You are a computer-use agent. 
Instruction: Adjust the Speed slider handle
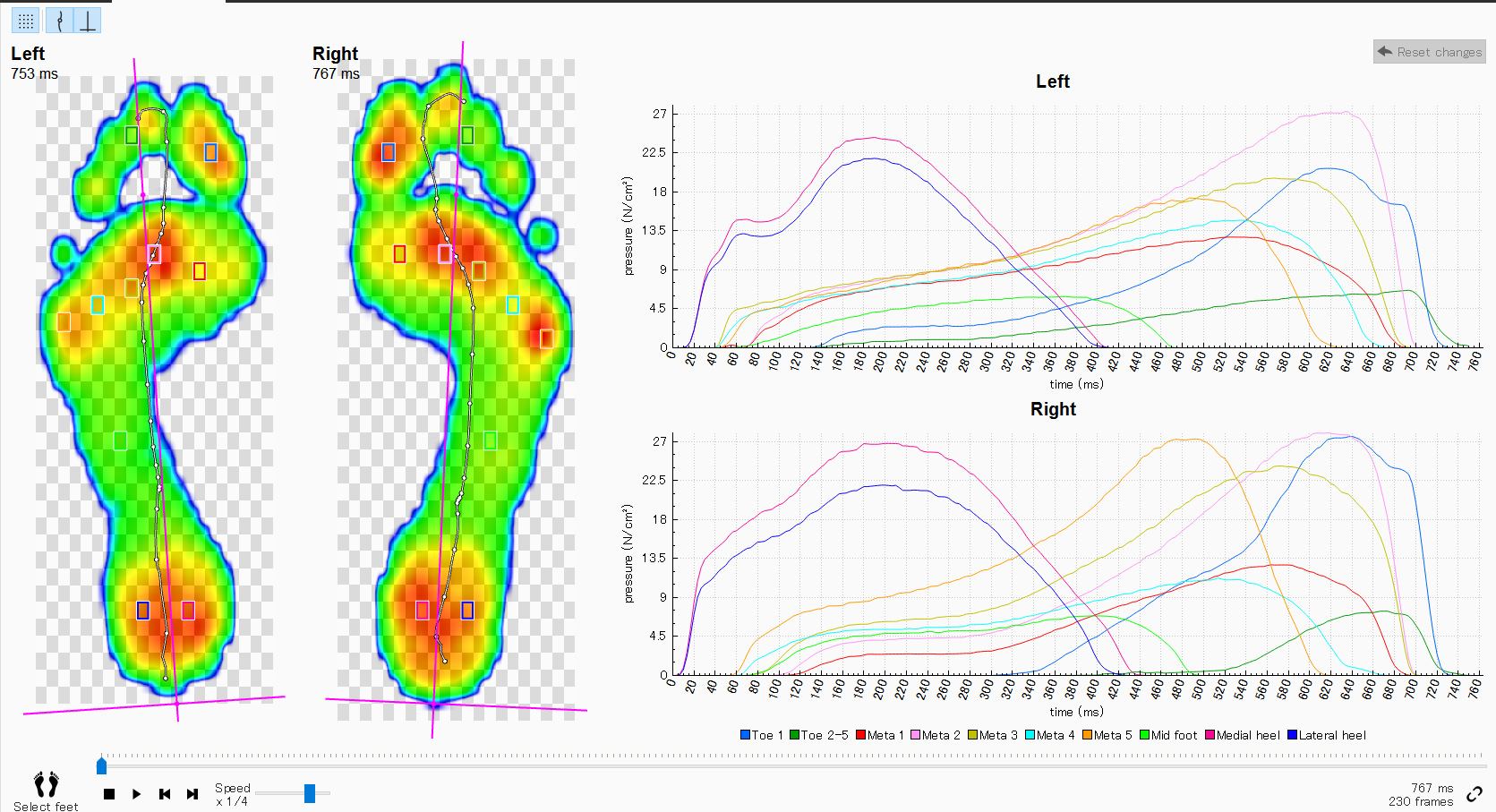[310, 793]
